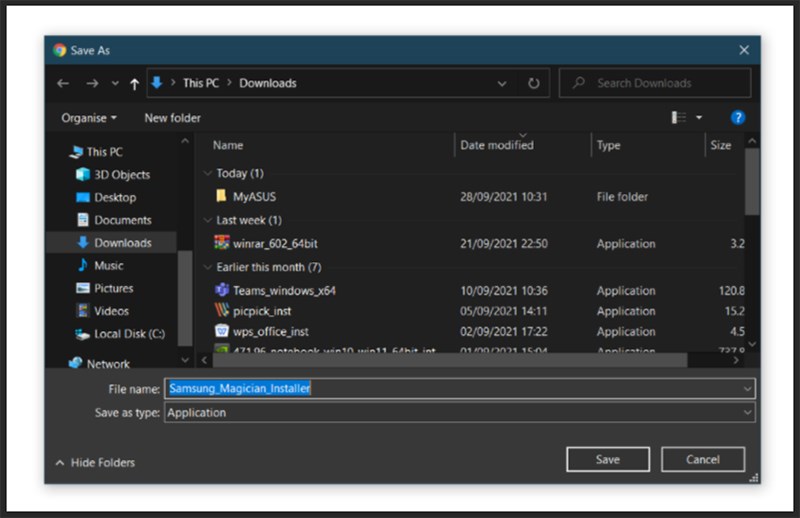800x518 pixels.
Task: Expand the recent locations dropdown arrow
Action: coord(115,84)
